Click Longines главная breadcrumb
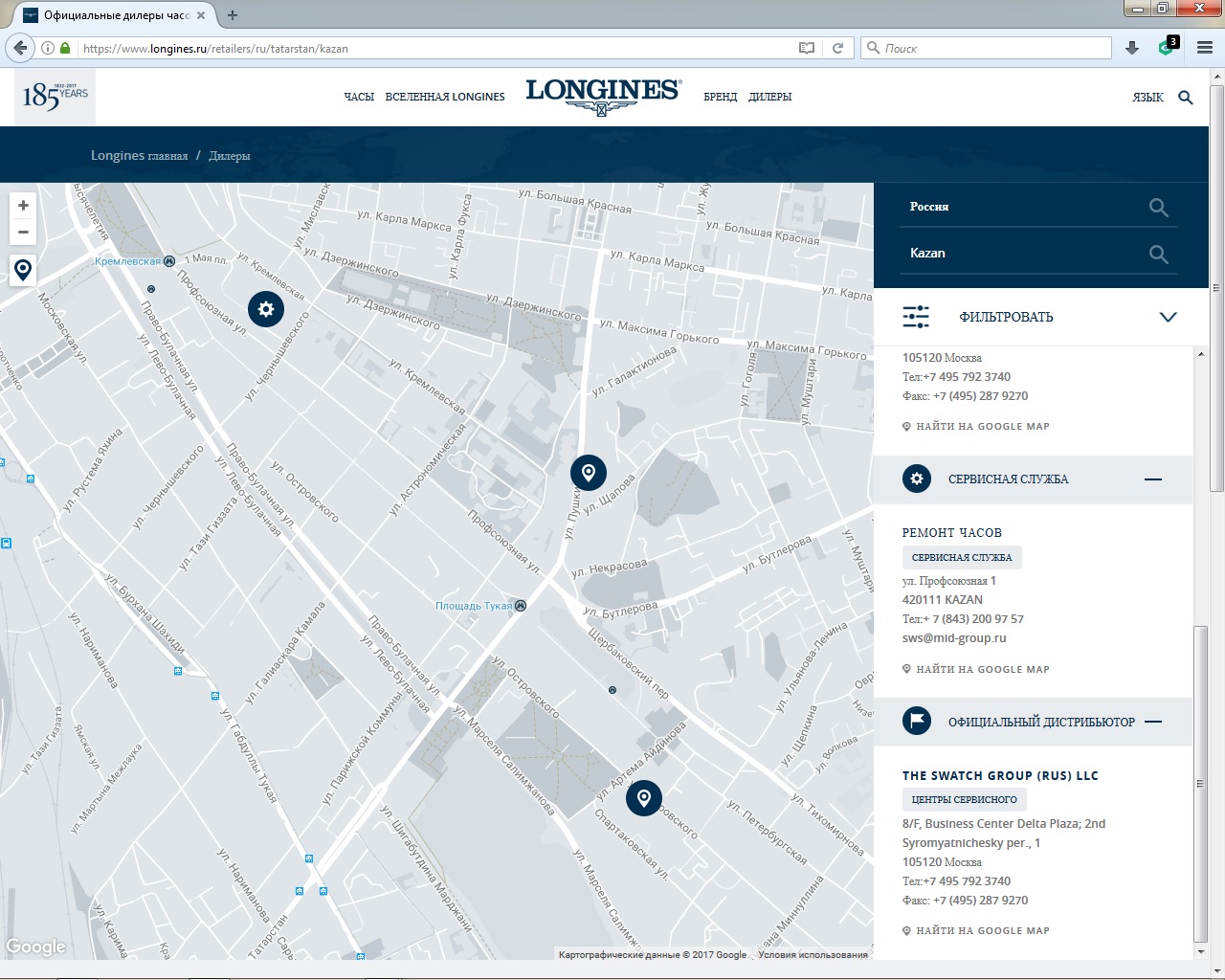This screenshot has height=980, width=1225. coord(140,155)
